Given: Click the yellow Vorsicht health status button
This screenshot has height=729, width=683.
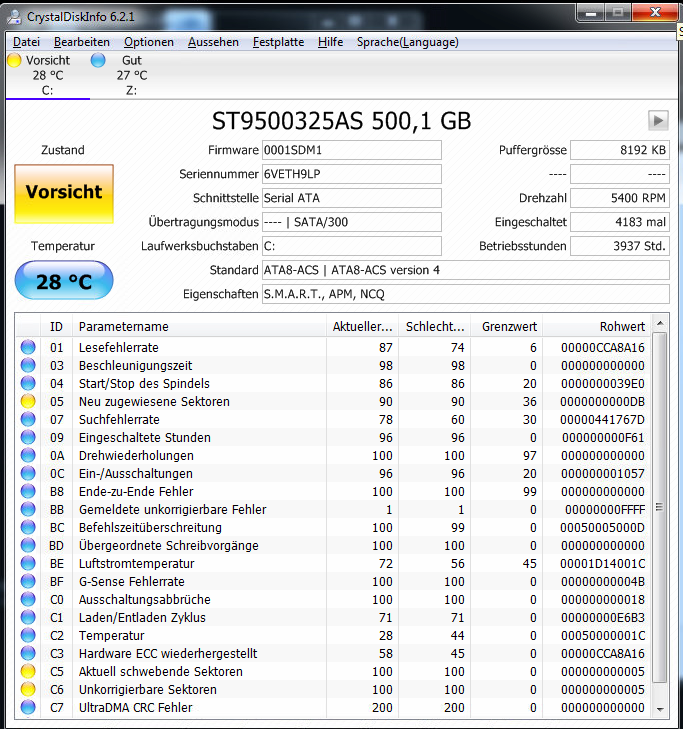Looking at the screenshot, I should point(64,193).
